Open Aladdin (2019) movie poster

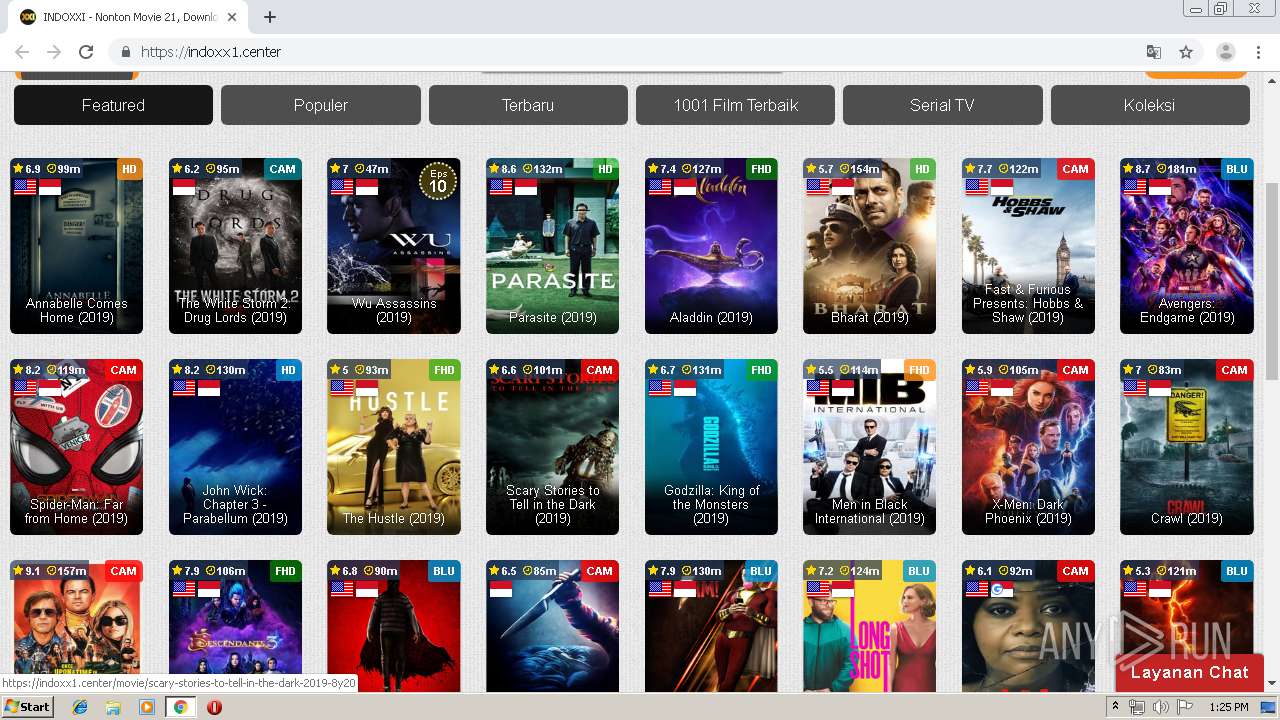tap(711, 246)
